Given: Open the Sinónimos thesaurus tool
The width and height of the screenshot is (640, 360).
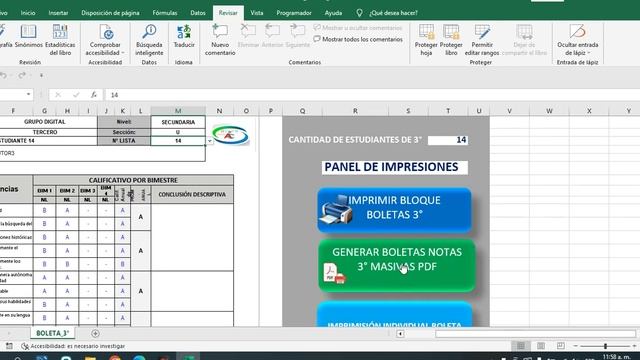Looking at the screenshot, I should point(29,37).
